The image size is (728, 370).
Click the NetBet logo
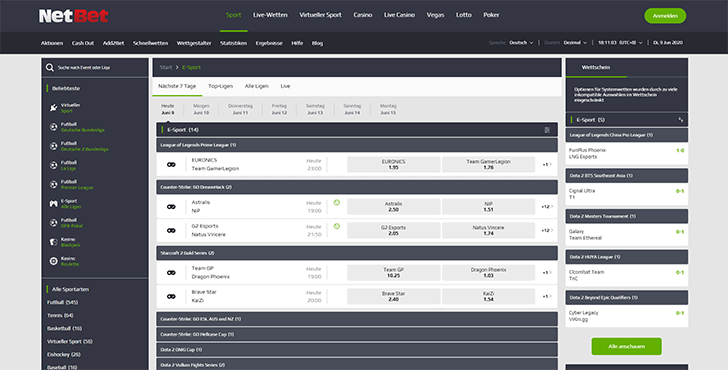point(73,16)
